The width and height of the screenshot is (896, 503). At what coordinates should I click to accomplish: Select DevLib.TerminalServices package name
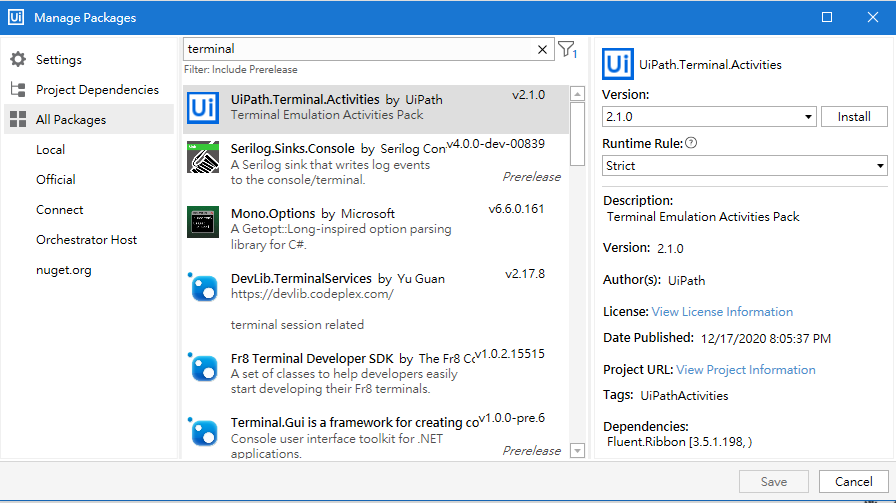click(301, 278)
